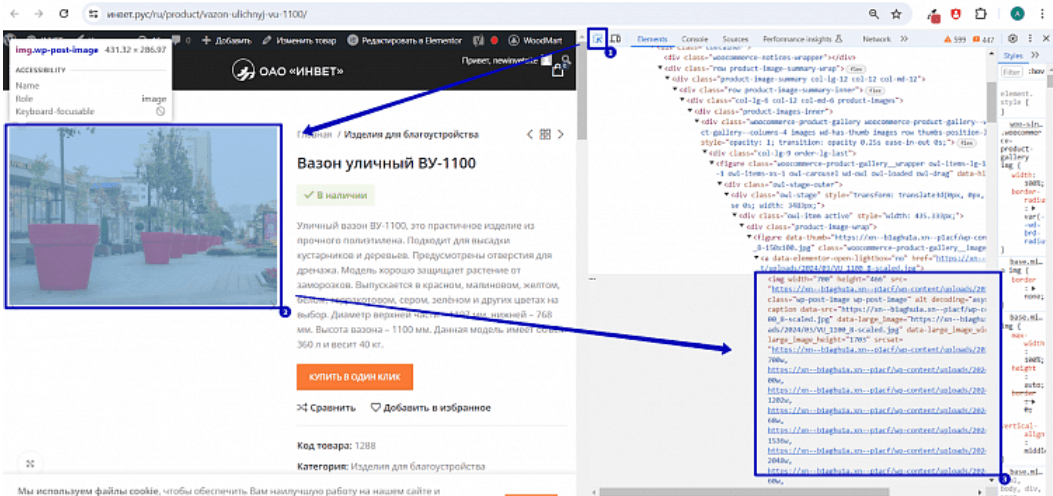Click the Filter field in Styles pane
1053x496 pixels.
point(1011,72)
